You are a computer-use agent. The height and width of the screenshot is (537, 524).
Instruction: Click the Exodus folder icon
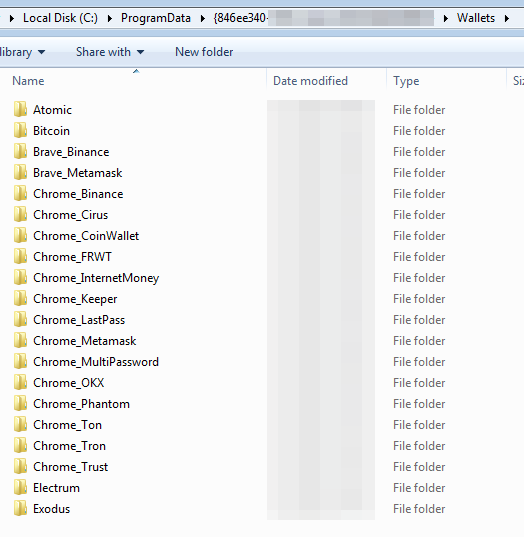pyautogui.click(x=20, y=509)
